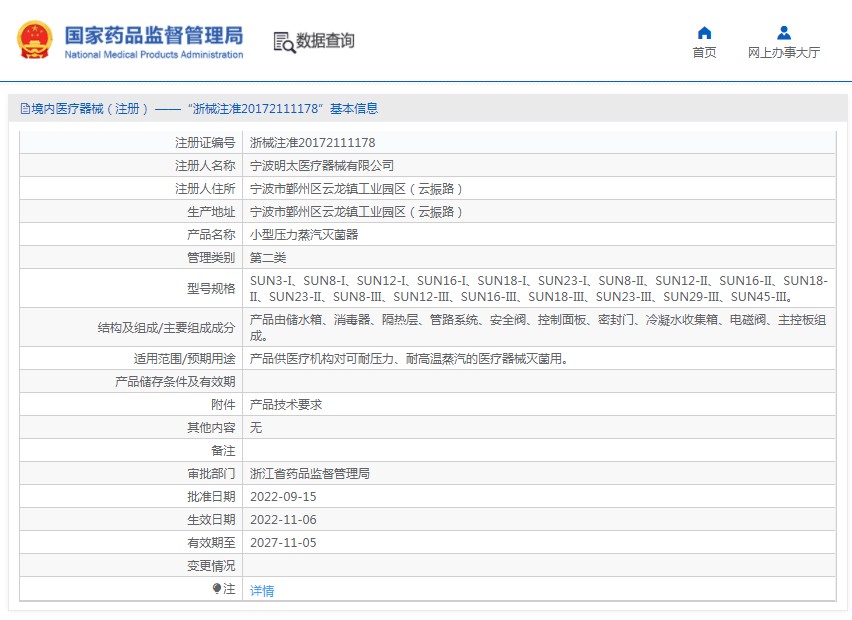Click the lightbulb icon beside 注

point(217,589)
